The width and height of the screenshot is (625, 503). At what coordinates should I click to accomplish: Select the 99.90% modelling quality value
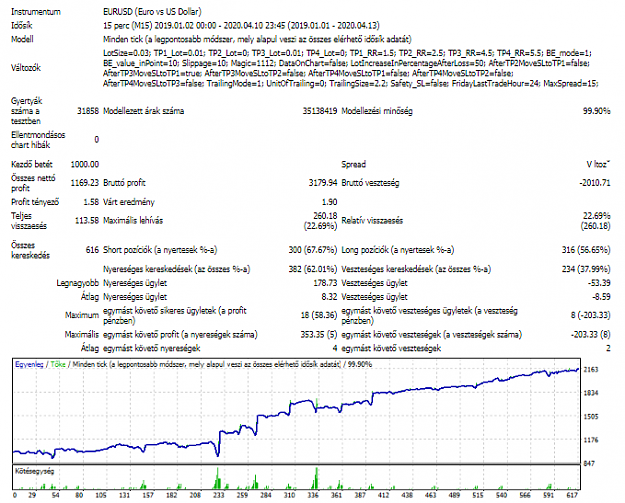pos(596,111)
